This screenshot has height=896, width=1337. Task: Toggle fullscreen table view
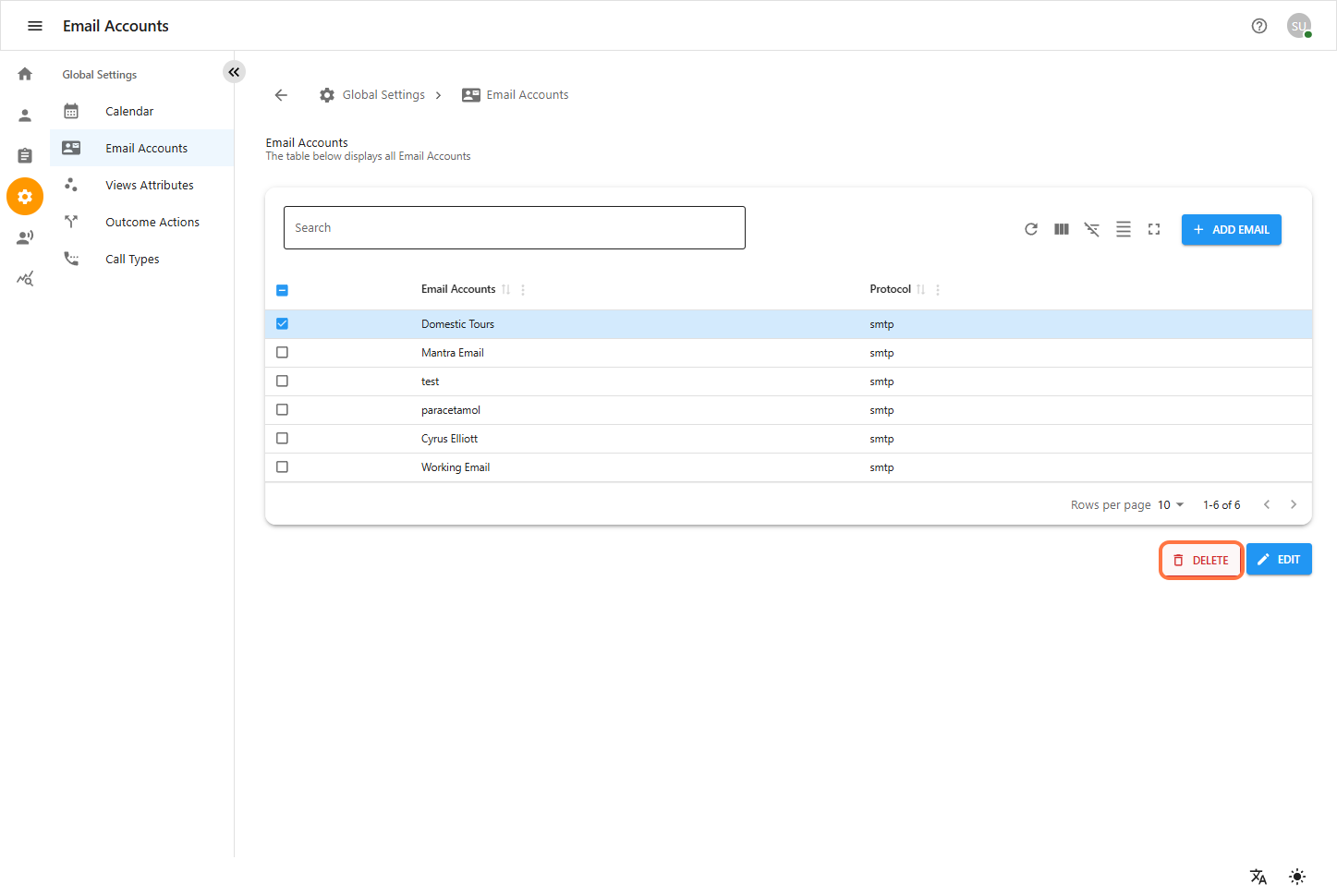pos(1154,229)
